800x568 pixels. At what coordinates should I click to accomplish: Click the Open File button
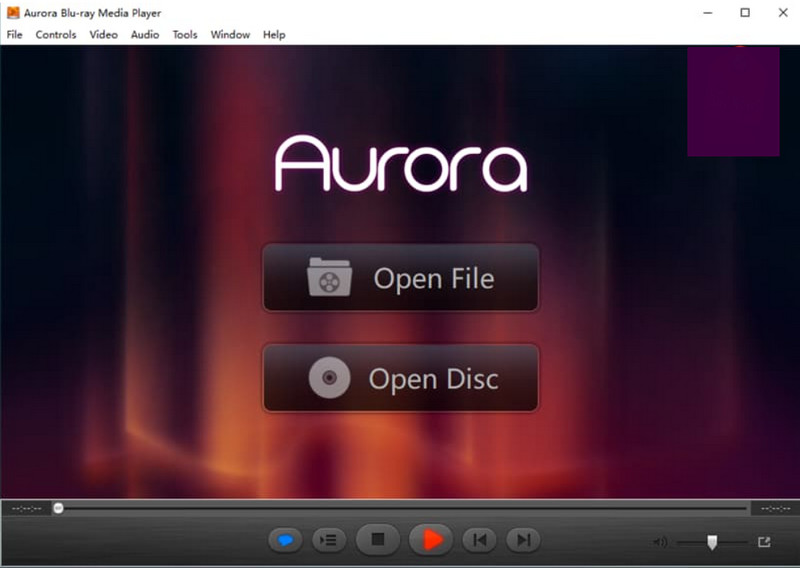click(x=400, y=278)
